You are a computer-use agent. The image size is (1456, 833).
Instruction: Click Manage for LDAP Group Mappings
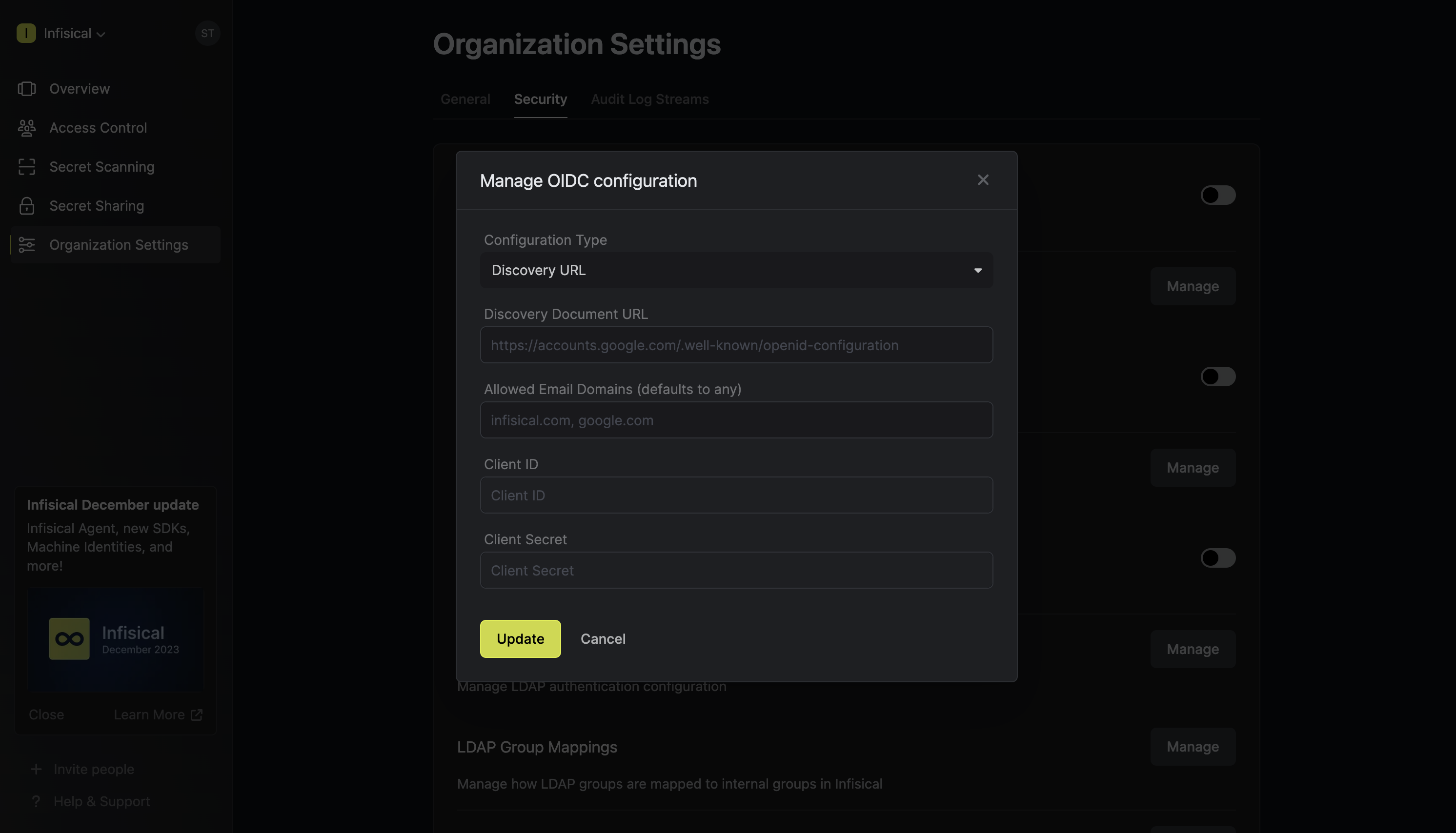[1193, 747]
